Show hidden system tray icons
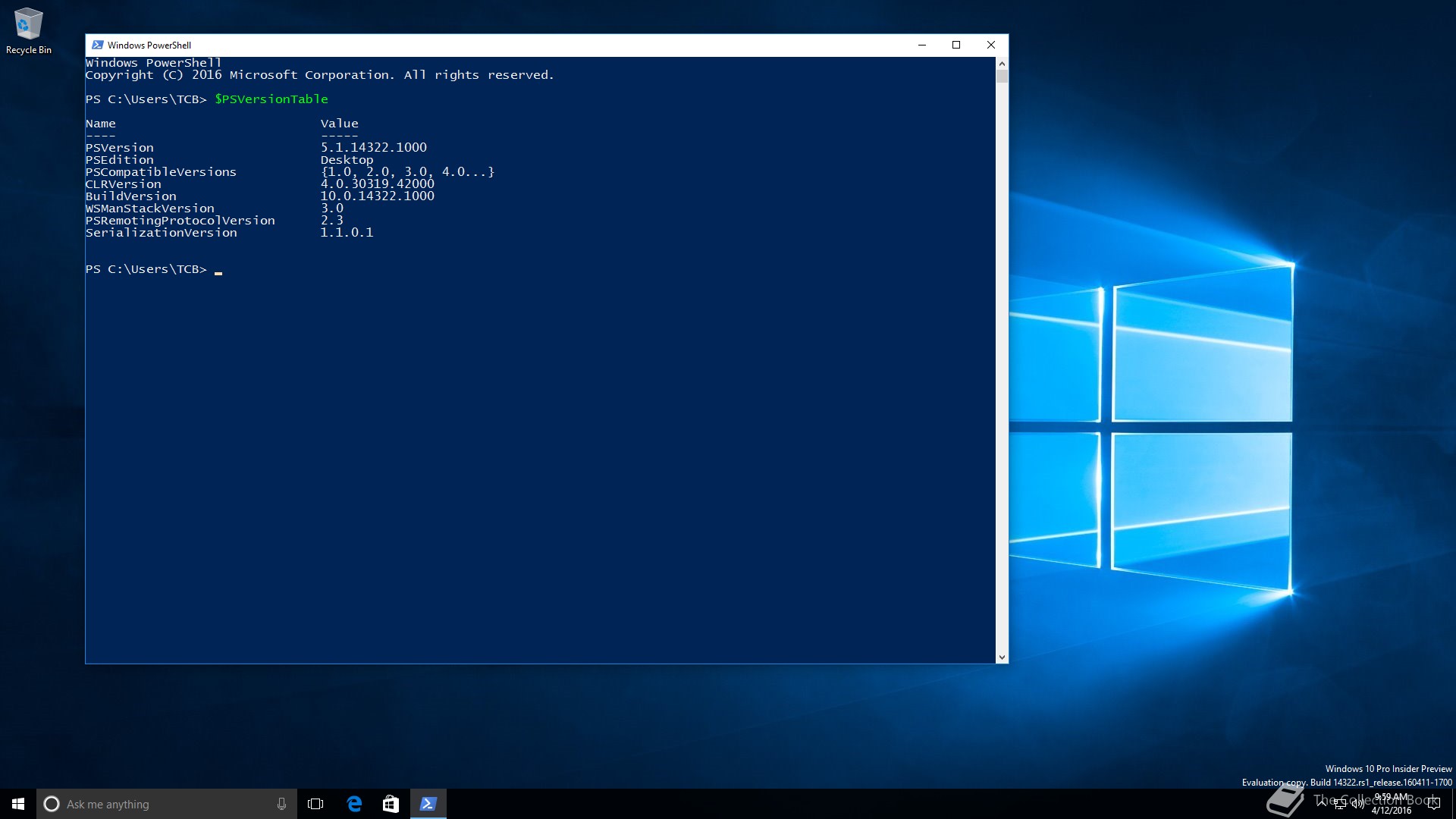This screenshot has width=1456, height=819. [x=1322, y=804]
